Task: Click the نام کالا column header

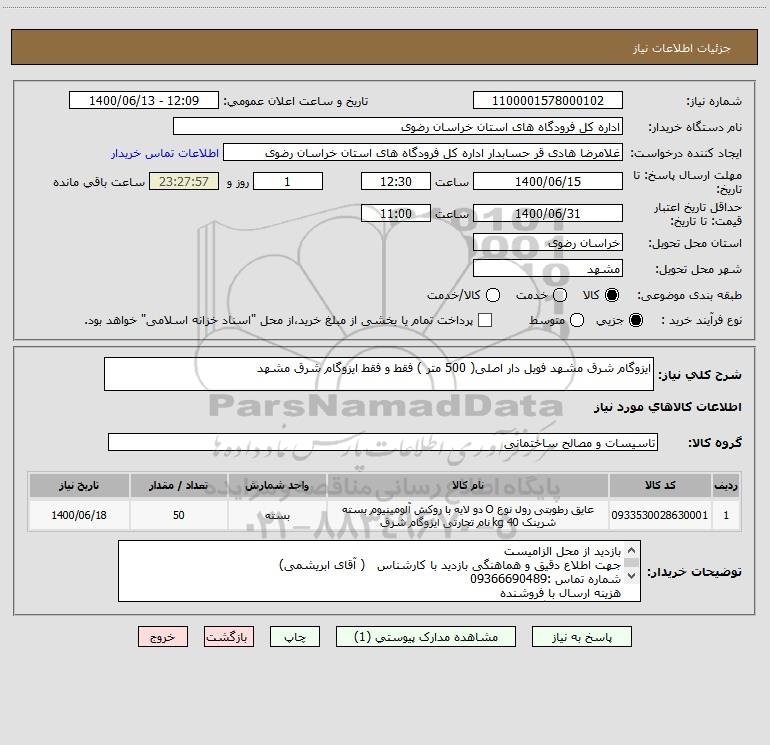Action: [x=468, y=486]
